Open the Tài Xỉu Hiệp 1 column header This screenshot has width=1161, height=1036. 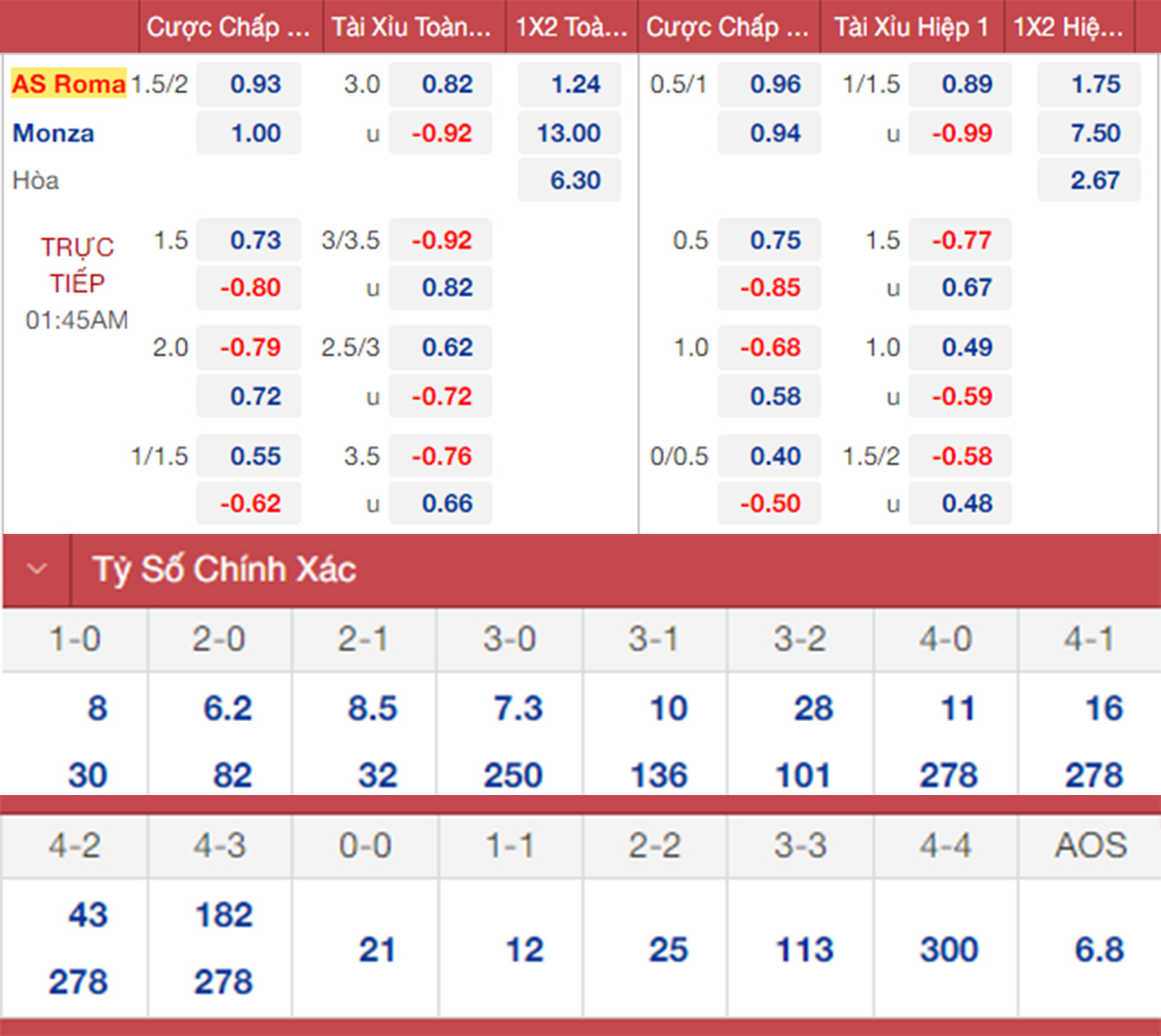pyautogui.click(x=910, y=27)
